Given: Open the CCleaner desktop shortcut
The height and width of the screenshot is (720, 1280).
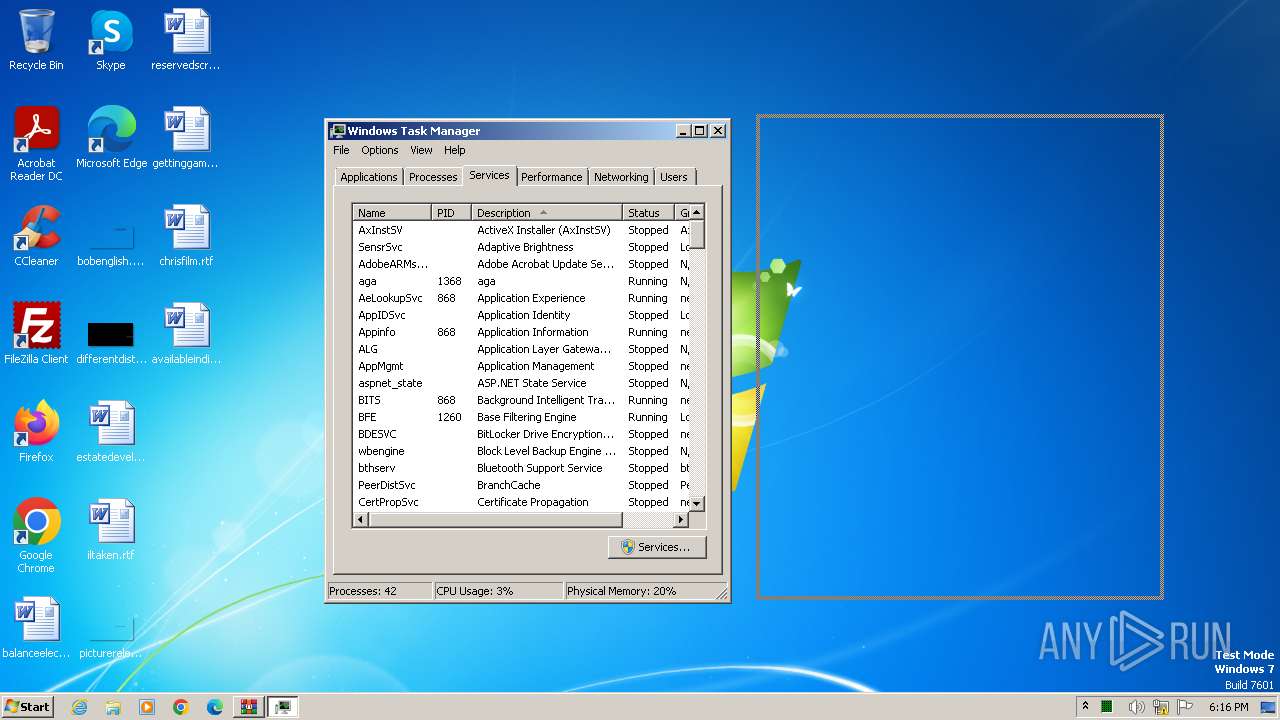Looking at the screenshot, I should pyautogui.click(x=36, y=236).
